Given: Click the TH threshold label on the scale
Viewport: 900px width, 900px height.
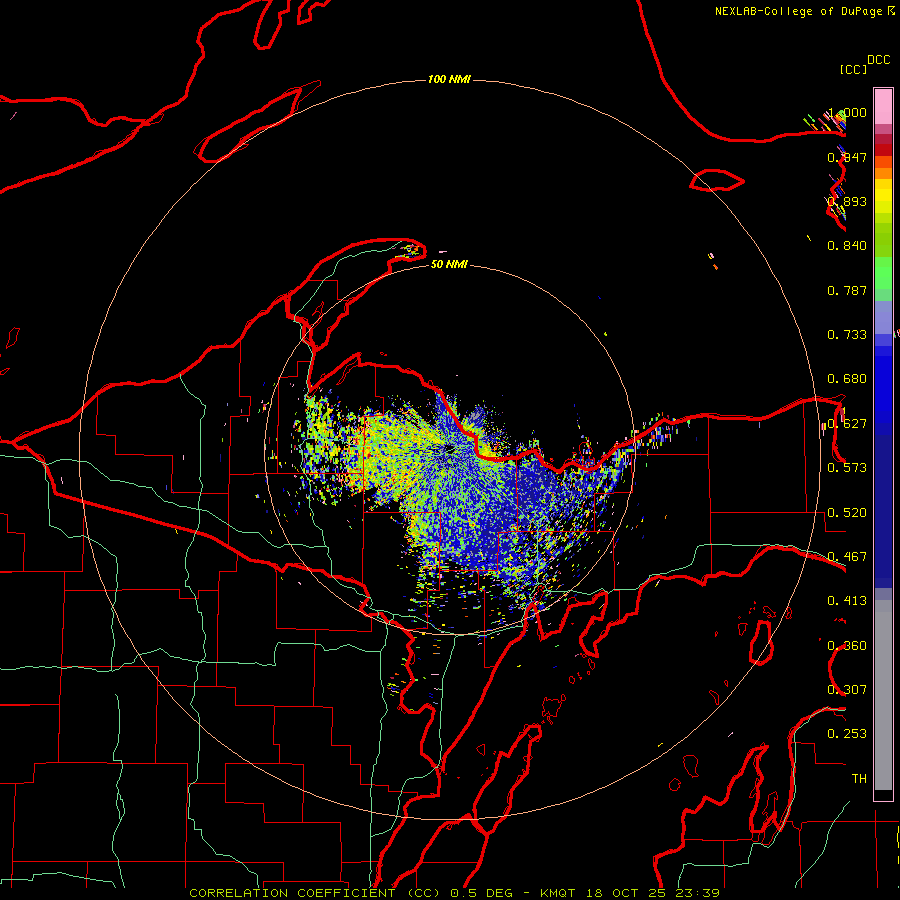Looking at the screenshot, I should click(x=859, y=779).
